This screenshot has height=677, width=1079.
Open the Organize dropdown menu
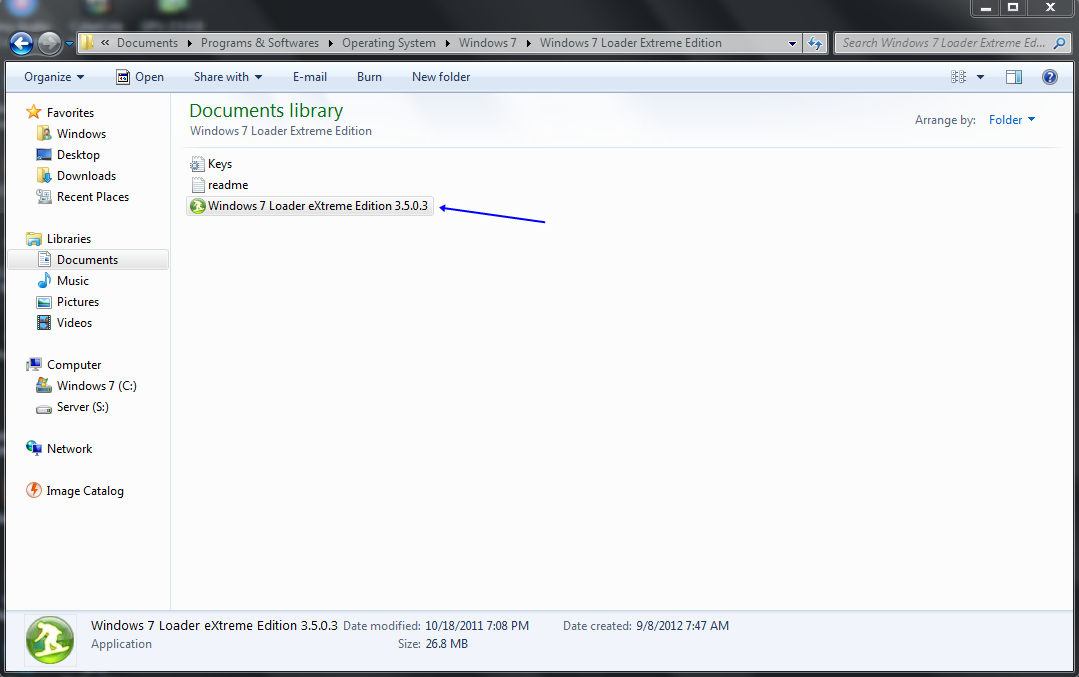coord(53,76)
